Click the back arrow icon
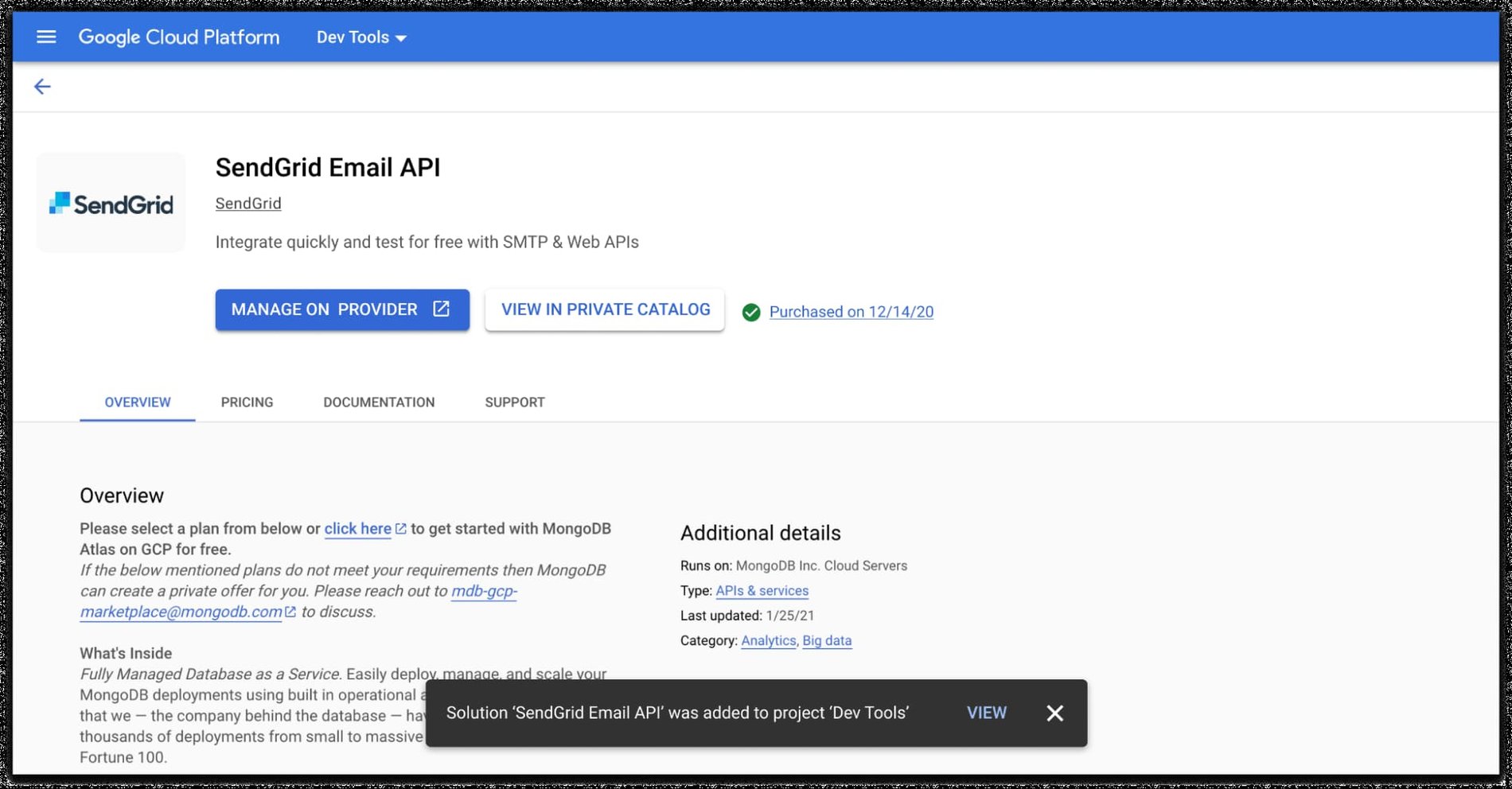 (x=42, y=87)
